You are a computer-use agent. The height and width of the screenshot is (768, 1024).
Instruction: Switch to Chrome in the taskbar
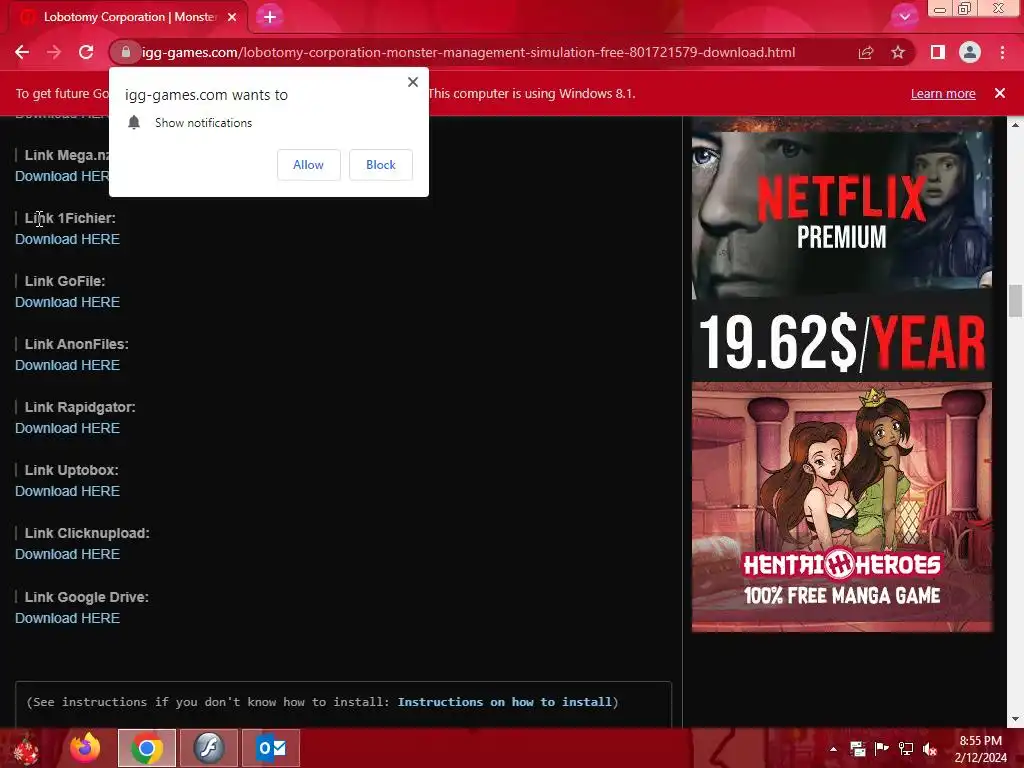point(147,748)
